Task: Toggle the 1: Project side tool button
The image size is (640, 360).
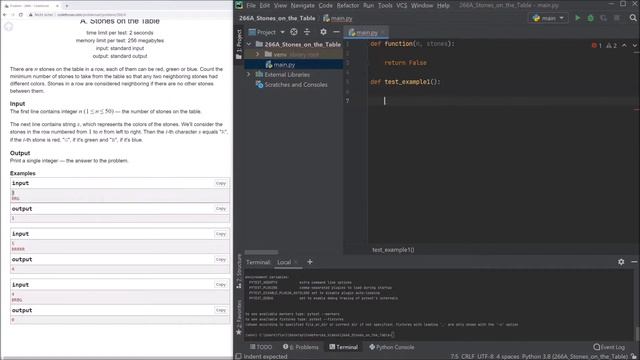Action: coord(239,44)
